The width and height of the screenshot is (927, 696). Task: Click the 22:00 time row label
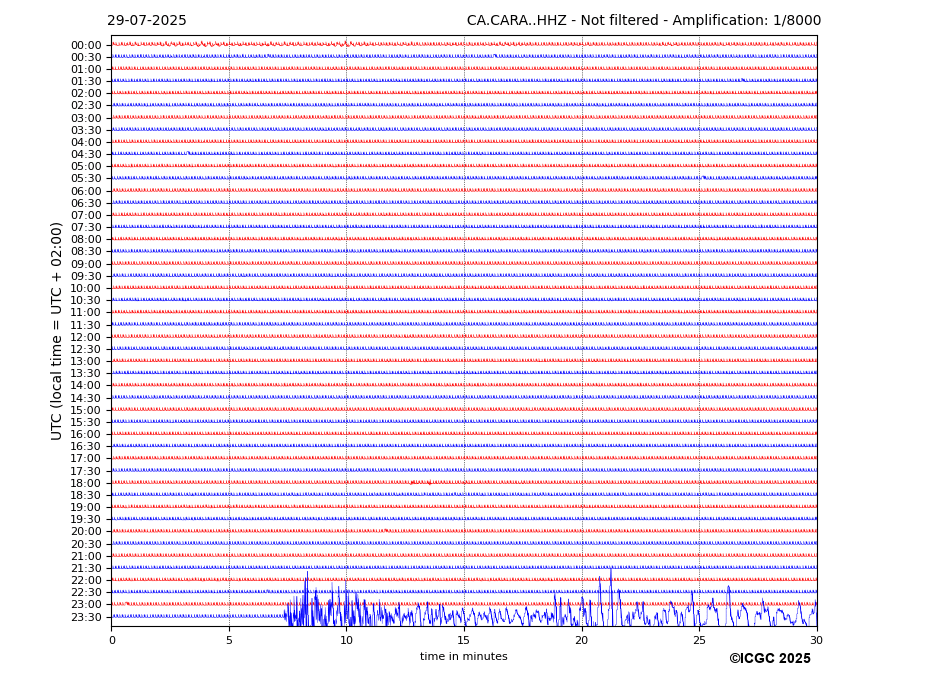[86, 580]
